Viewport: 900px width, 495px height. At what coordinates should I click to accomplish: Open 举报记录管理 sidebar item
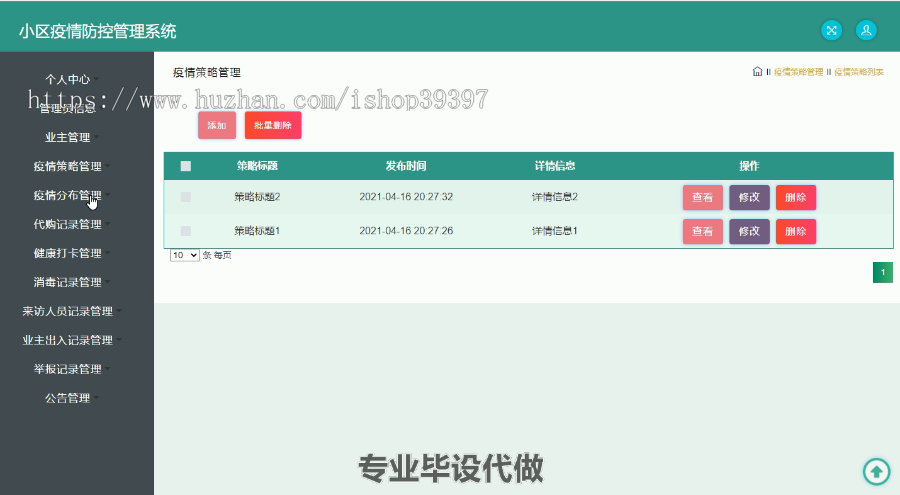pos(68,369)
